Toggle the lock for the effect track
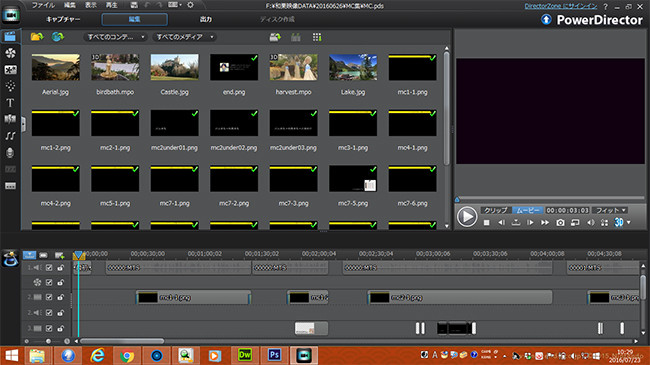The width and height of the screenshot is (650, 365). click(x=61, y=282)
